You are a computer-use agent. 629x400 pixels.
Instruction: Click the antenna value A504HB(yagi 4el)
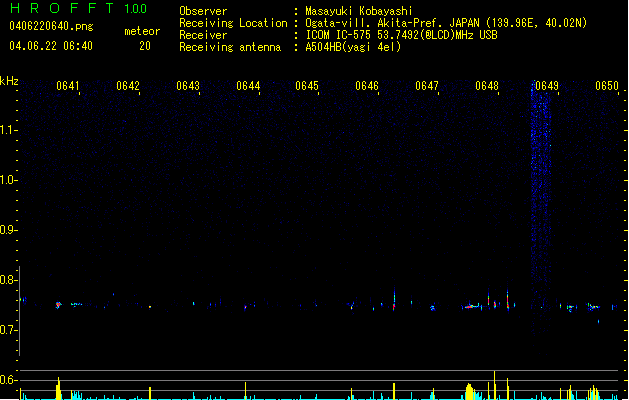pos(353,47)
